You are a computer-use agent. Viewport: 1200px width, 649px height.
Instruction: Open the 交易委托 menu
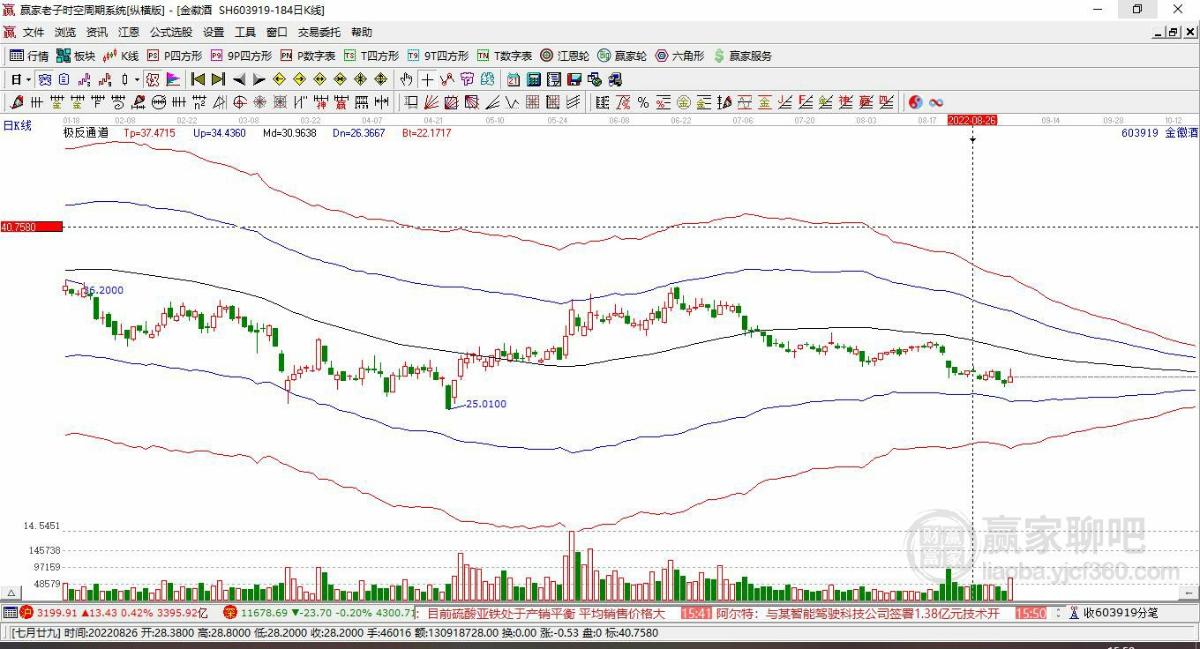[319, 32]
